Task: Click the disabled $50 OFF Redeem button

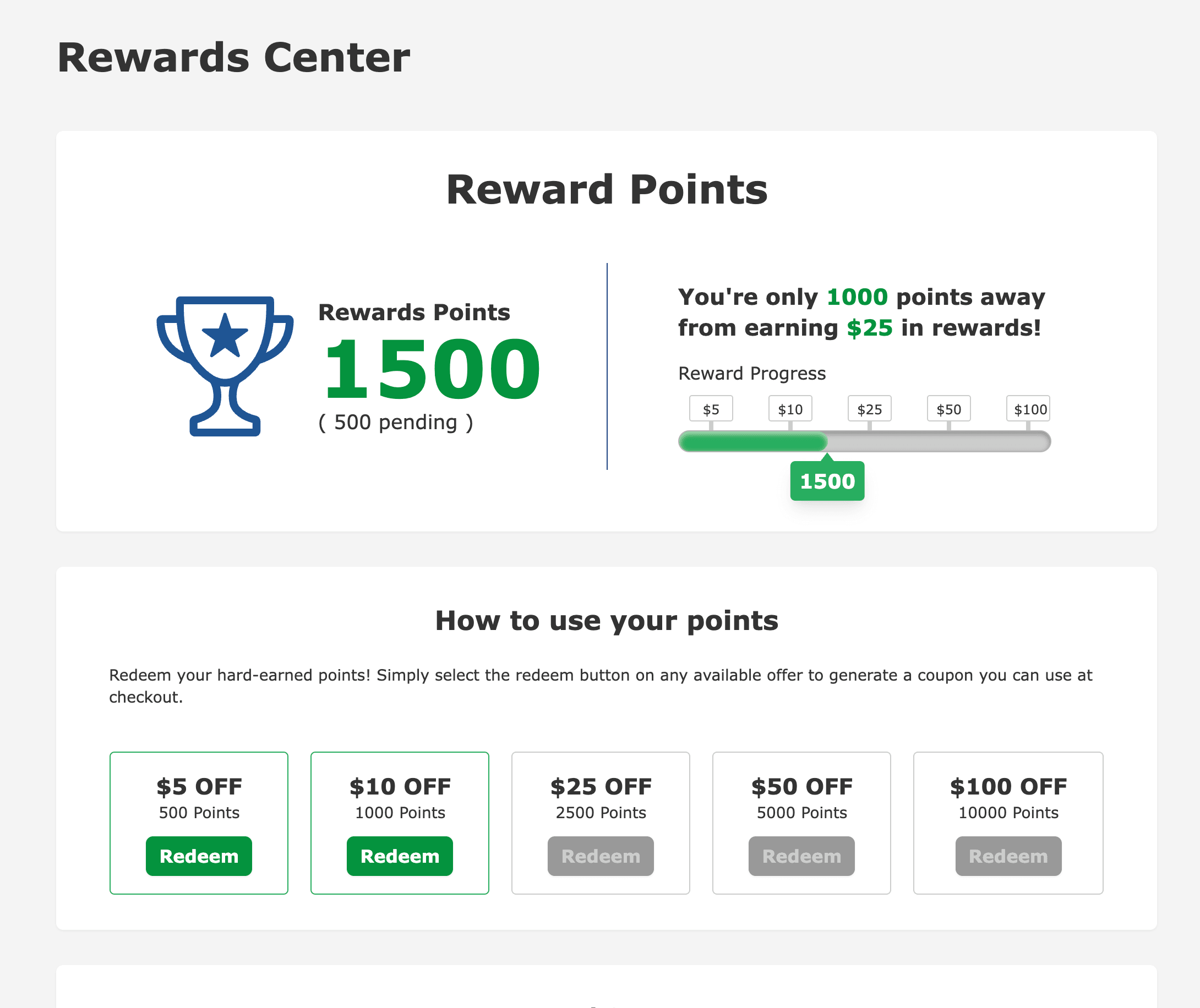Action: pos(801,856)
